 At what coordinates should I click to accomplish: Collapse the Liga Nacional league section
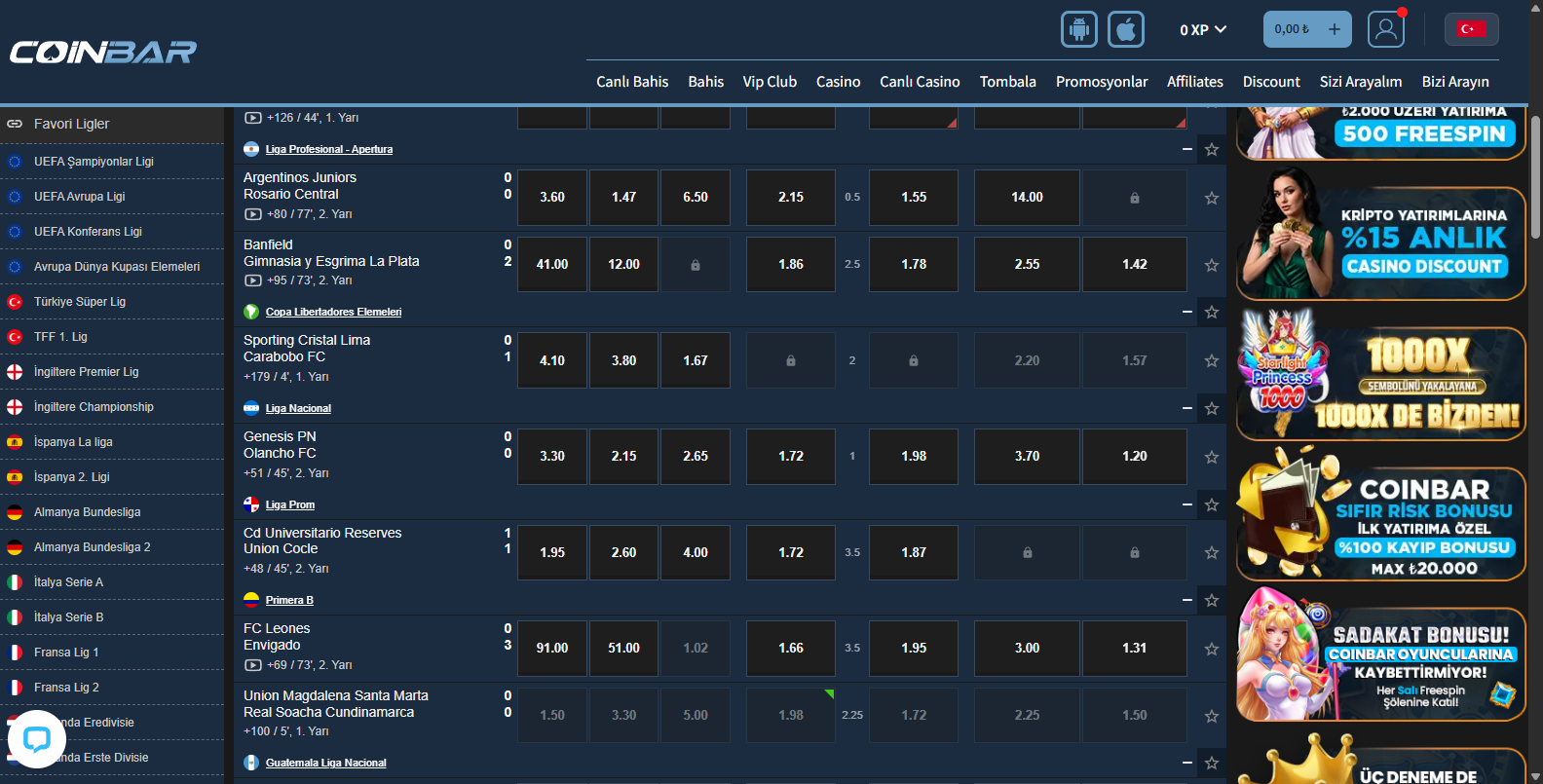(x=1187, y=408)
